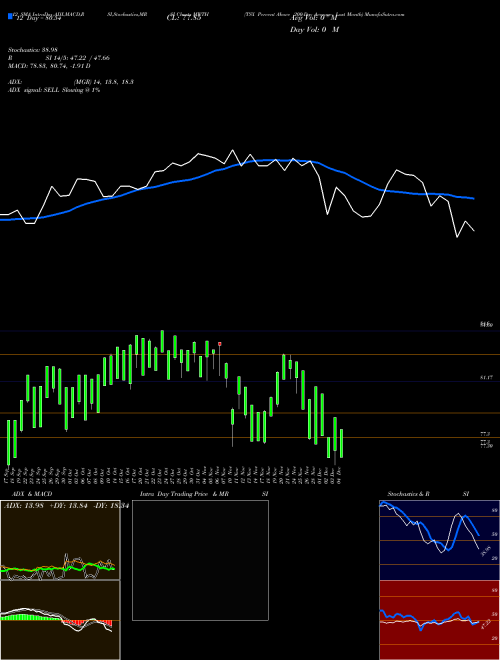Click the 'SI 14/3: 47.22 / 47.66' value
This screenshot has width=500, height=660.
coord(78,58)
